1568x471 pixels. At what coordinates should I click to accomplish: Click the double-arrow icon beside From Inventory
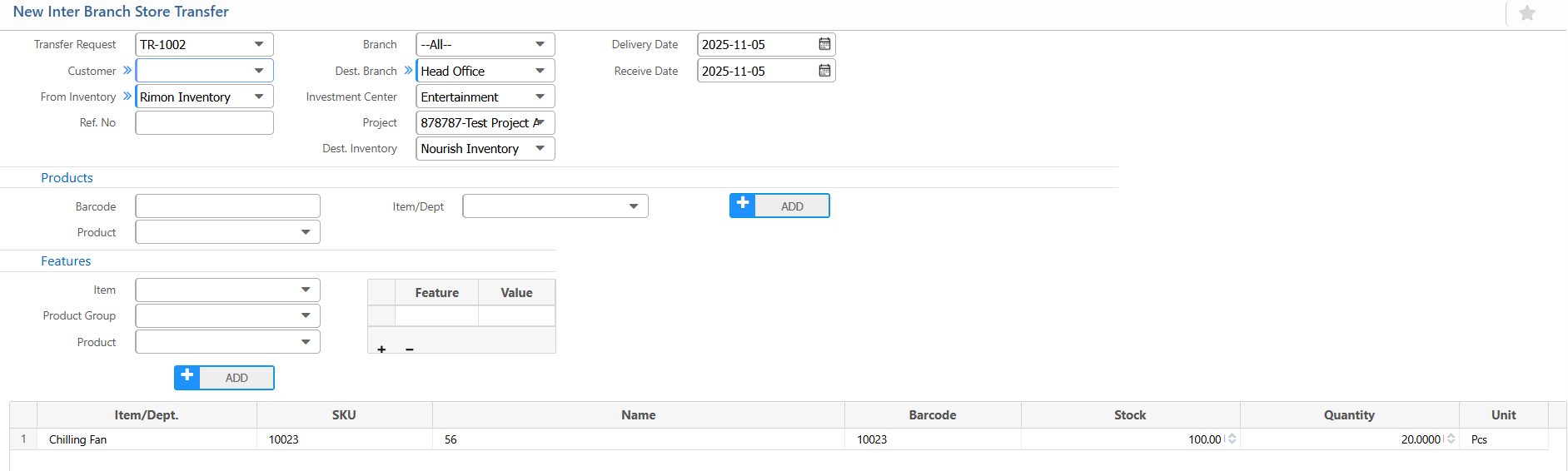tap(127, 97)
